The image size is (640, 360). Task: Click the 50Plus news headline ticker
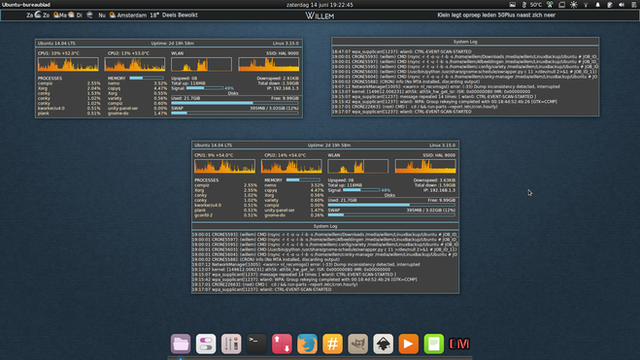(496, 15)
